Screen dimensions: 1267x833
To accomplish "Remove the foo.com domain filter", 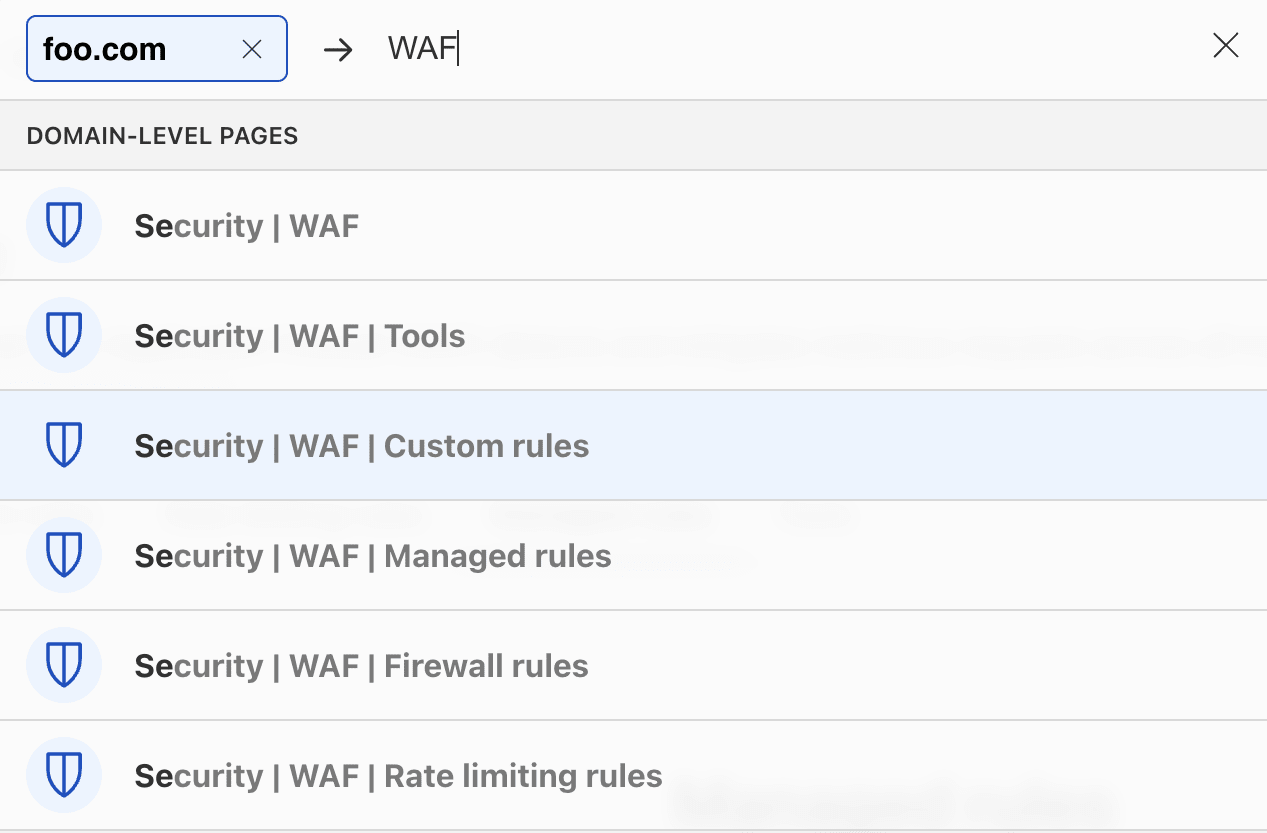I will click(x=252, y=49).
